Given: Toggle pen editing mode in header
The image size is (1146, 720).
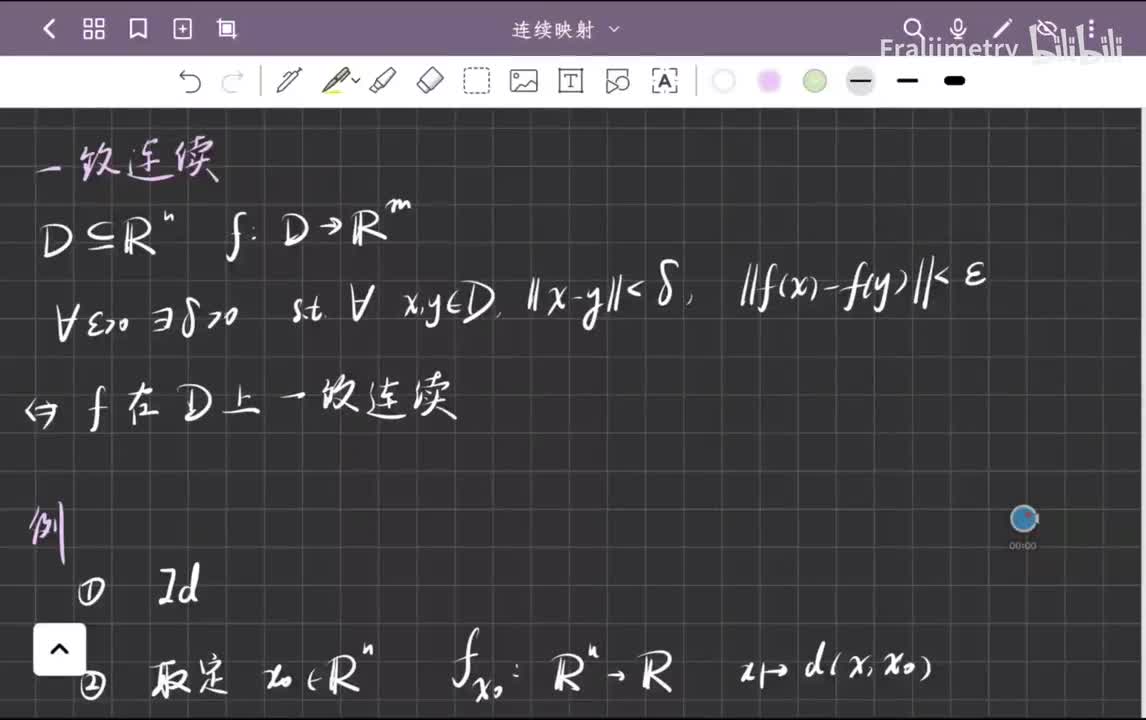Looking at the screenshot, I should click(x=1003, y=29).
